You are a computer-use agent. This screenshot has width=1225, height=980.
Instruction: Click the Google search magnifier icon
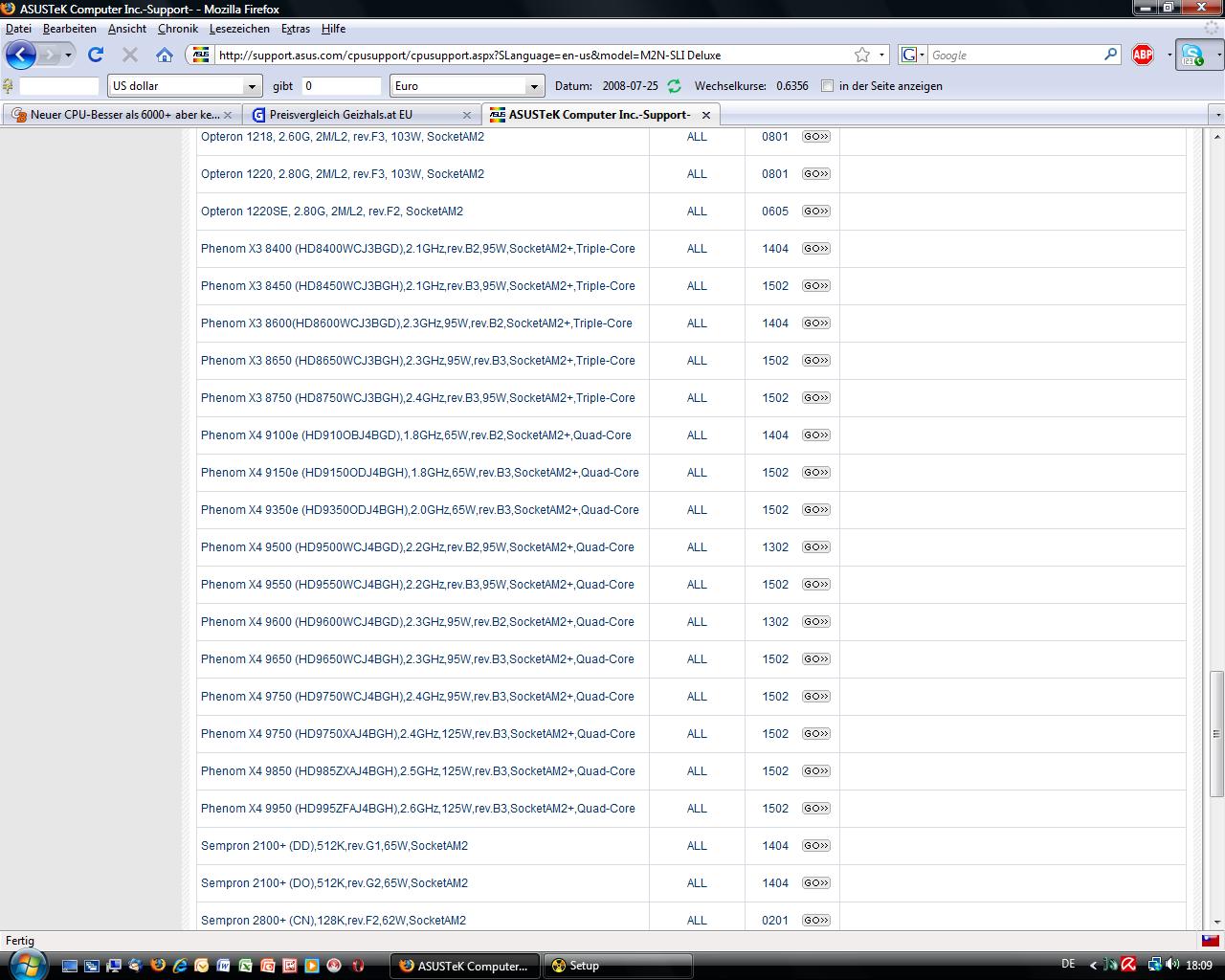(x=1110, y=55)
